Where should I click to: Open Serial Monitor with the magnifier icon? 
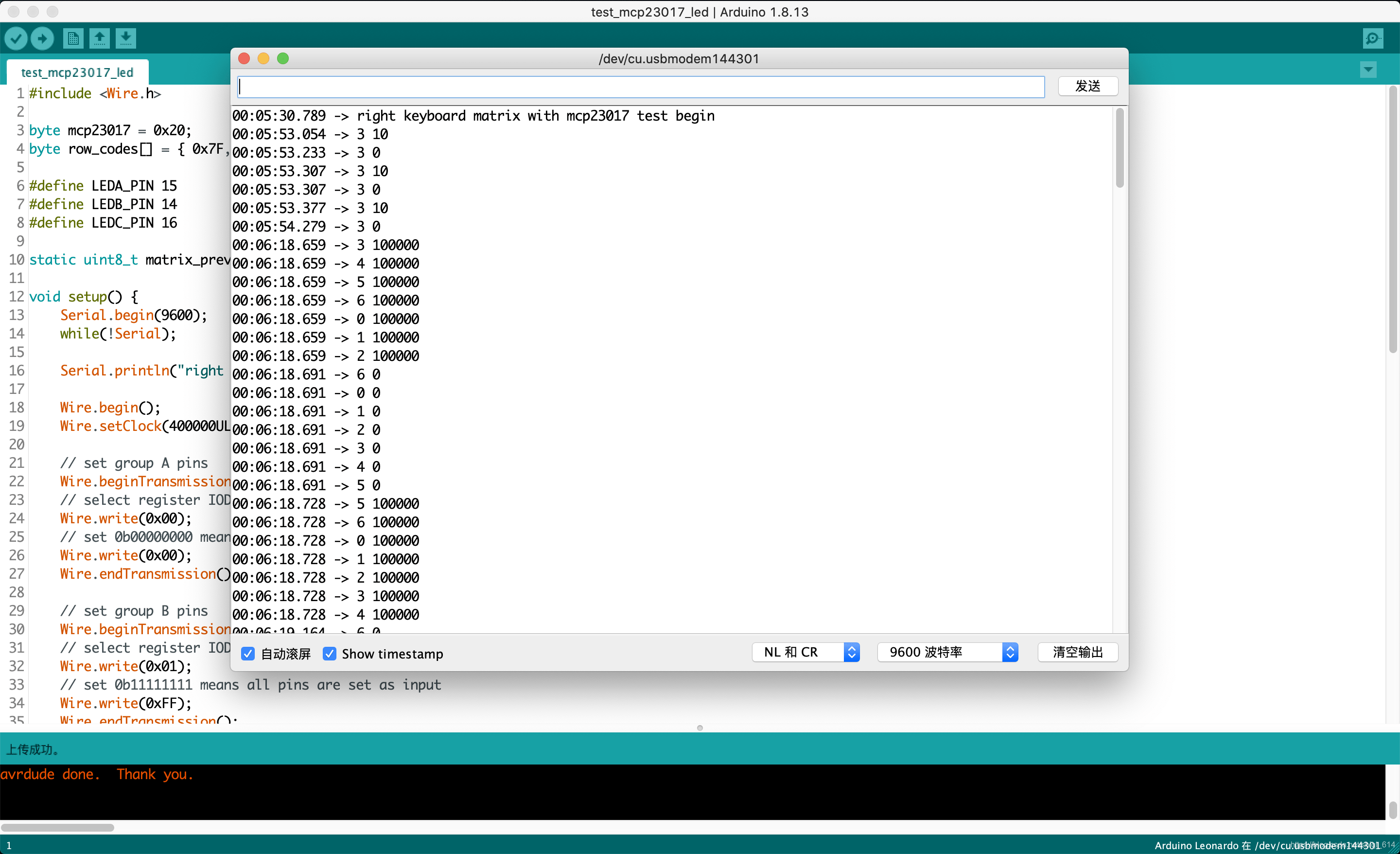pos(1373,38)
